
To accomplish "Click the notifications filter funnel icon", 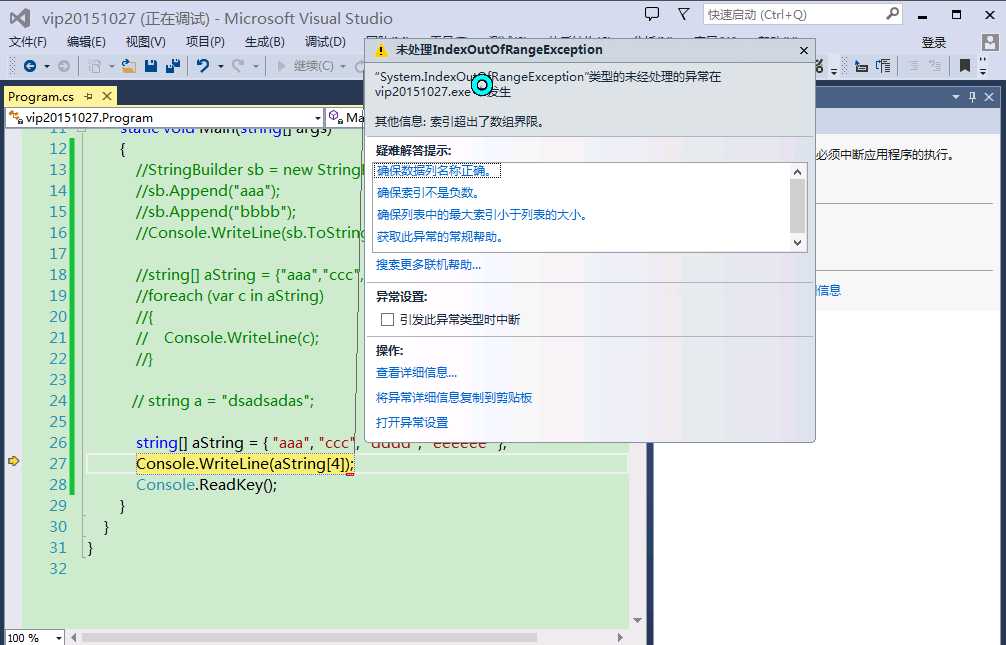I will [x=684, y=13].
